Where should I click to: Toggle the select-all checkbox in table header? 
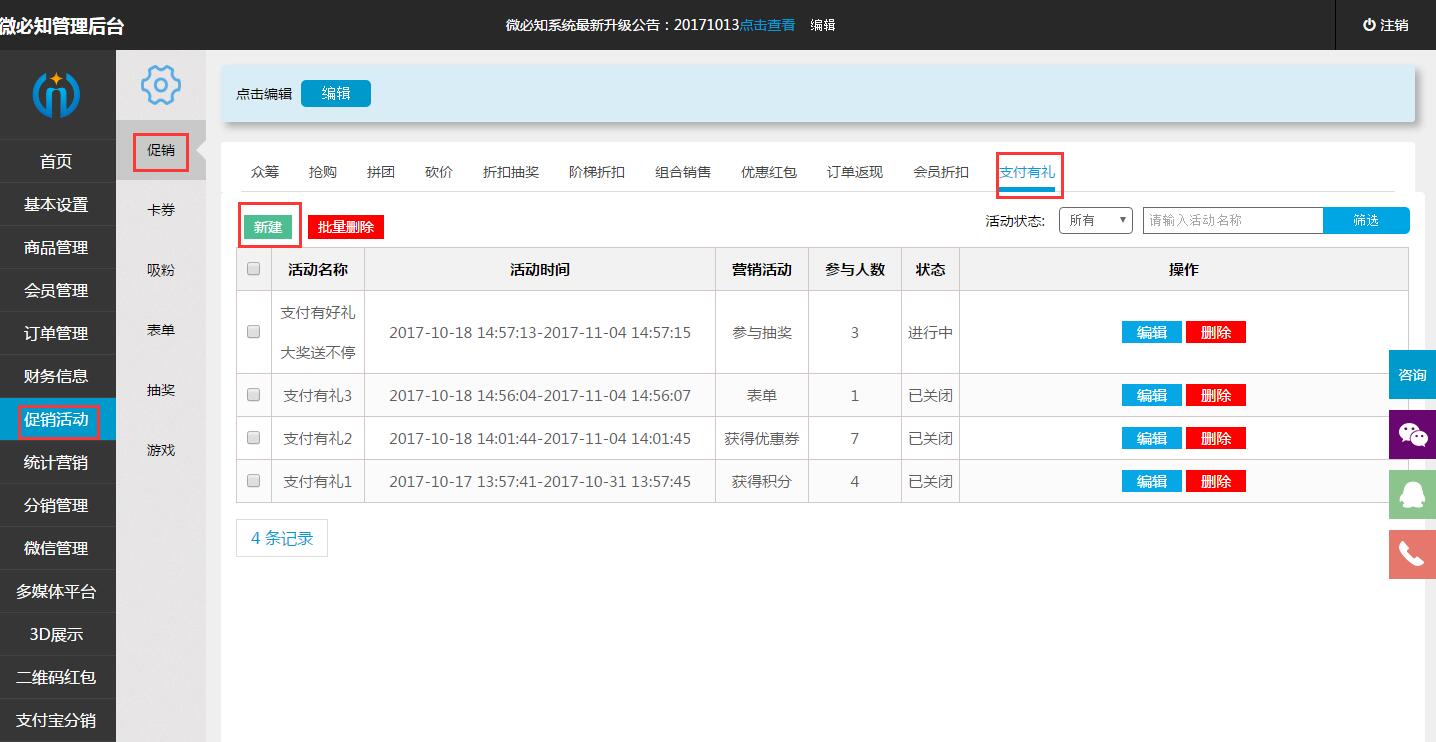[x=253, y=269]
